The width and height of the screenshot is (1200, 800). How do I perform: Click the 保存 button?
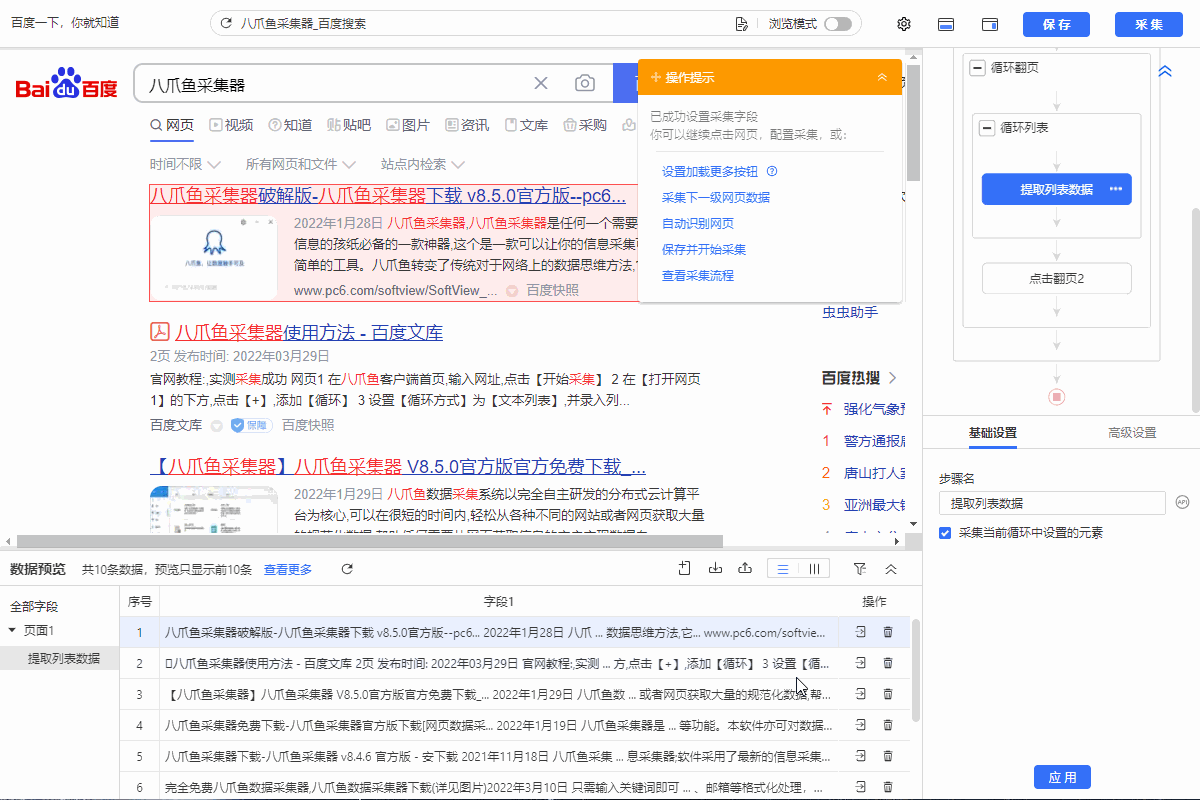tap(1057, 24)
